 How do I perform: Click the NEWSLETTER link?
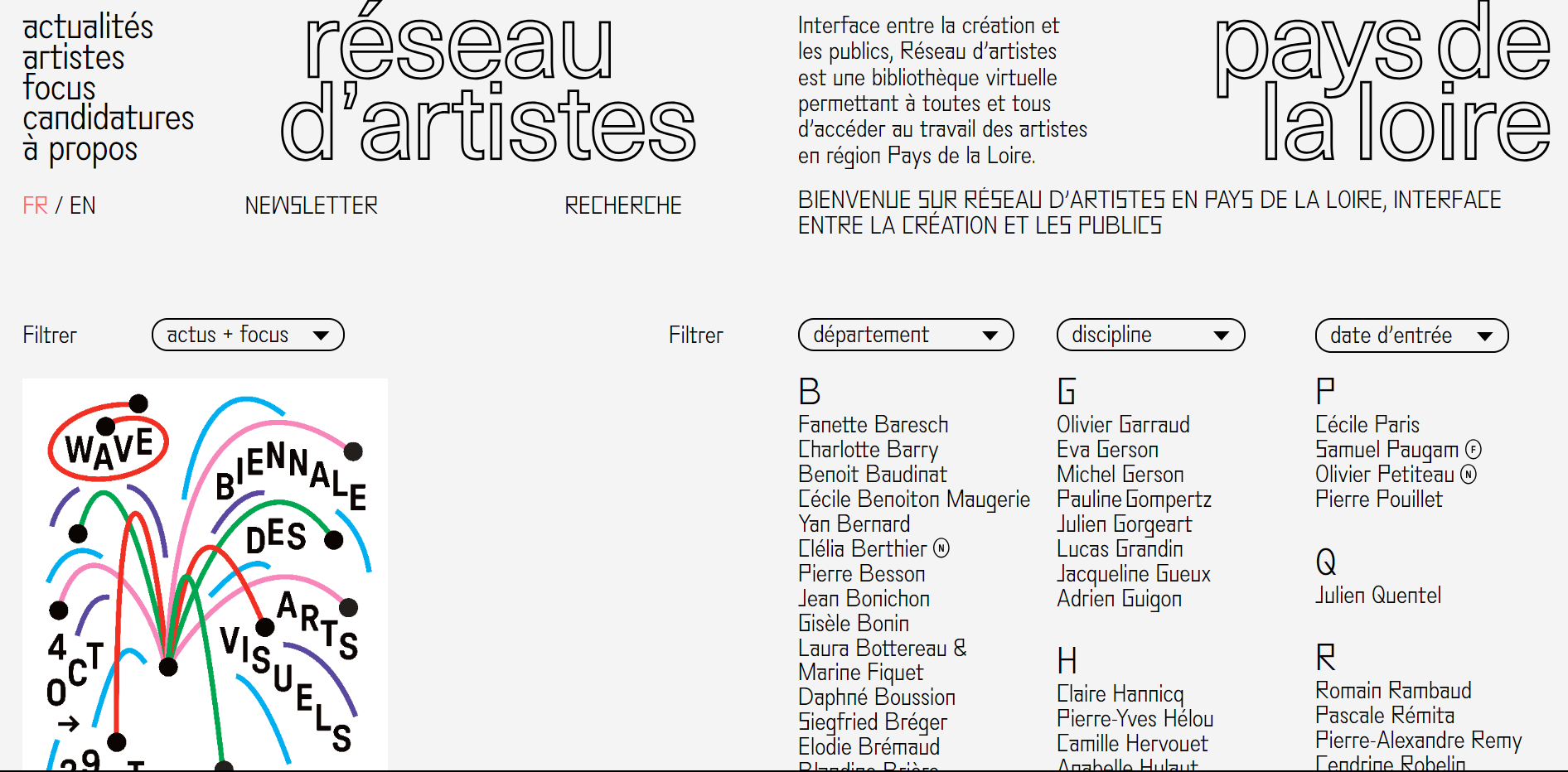(311, 205)
